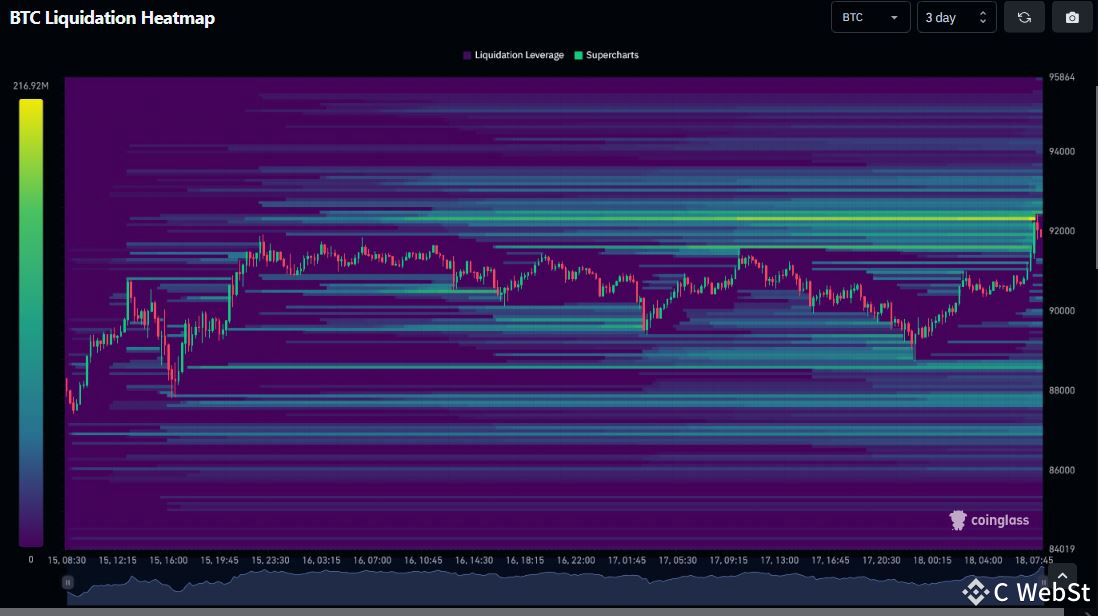Click the 18, 00:15 time axis label
1098x616 pixels.
(x=932, y=561)
